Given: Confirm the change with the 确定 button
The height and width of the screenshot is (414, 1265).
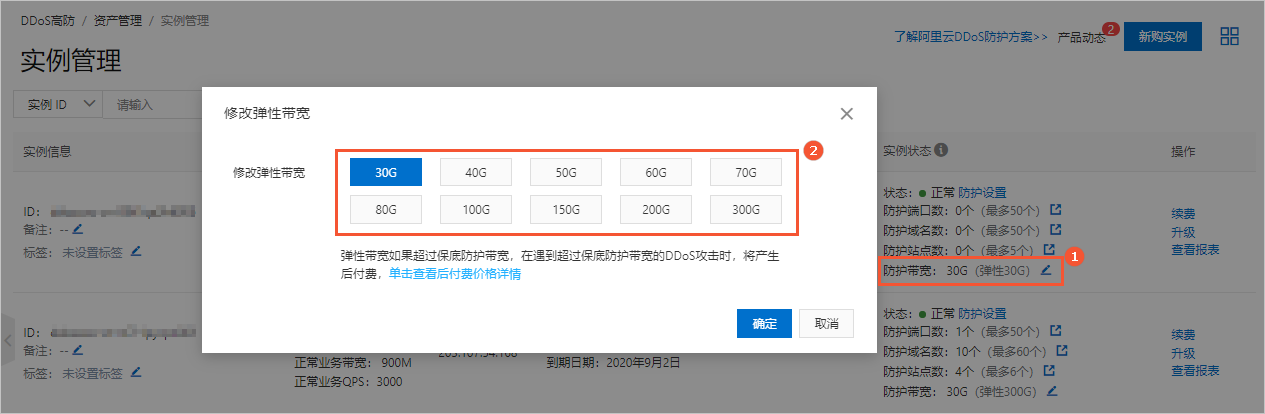Looking at the screenshot, I should point(764,324).
